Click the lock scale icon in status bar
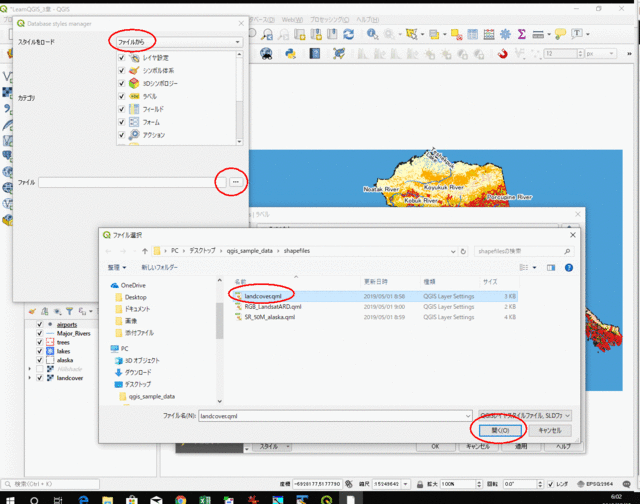The image size is (640, 504). (x=420, y=484)
